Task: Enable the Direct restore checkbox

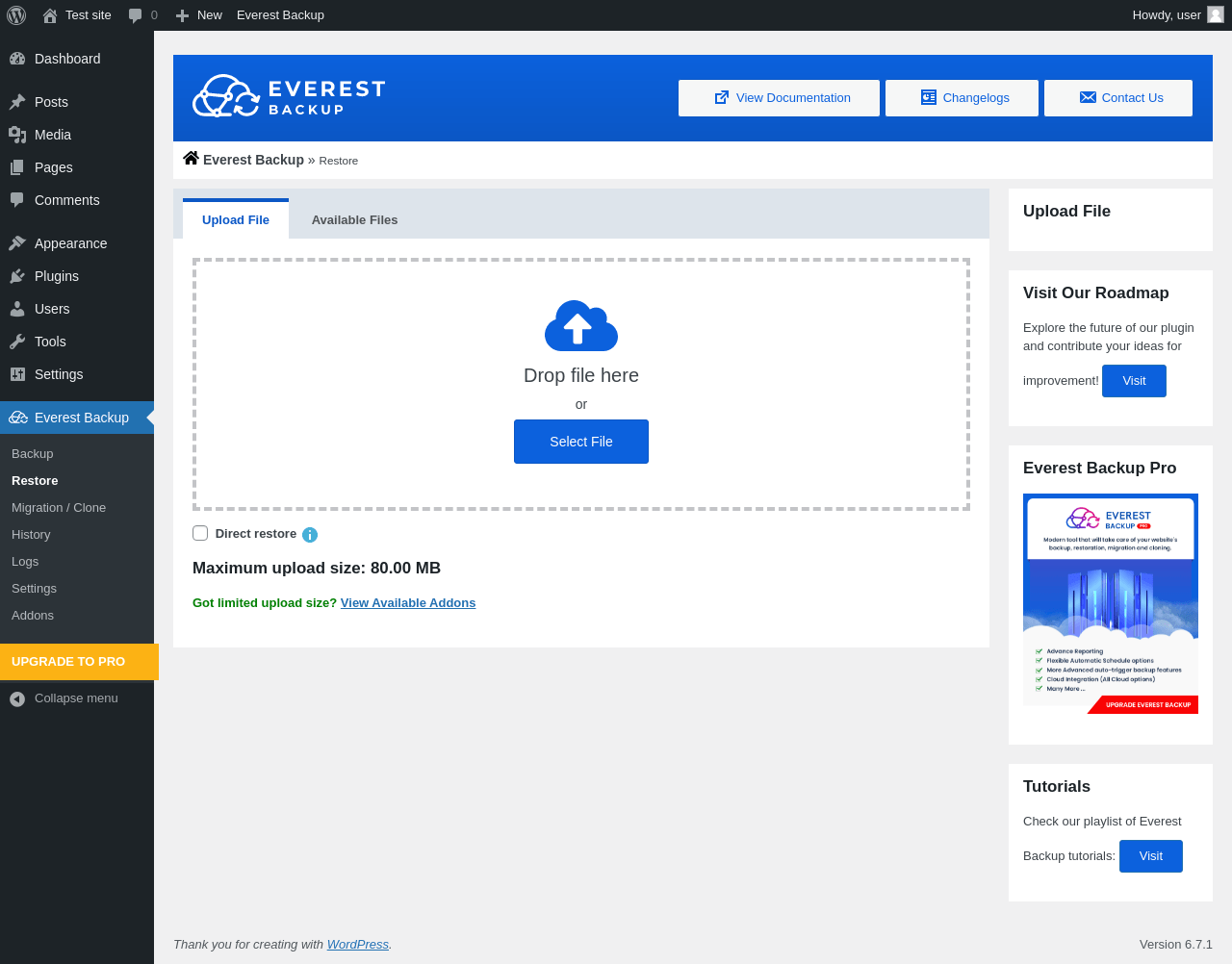Action: (x=200, y=533)
